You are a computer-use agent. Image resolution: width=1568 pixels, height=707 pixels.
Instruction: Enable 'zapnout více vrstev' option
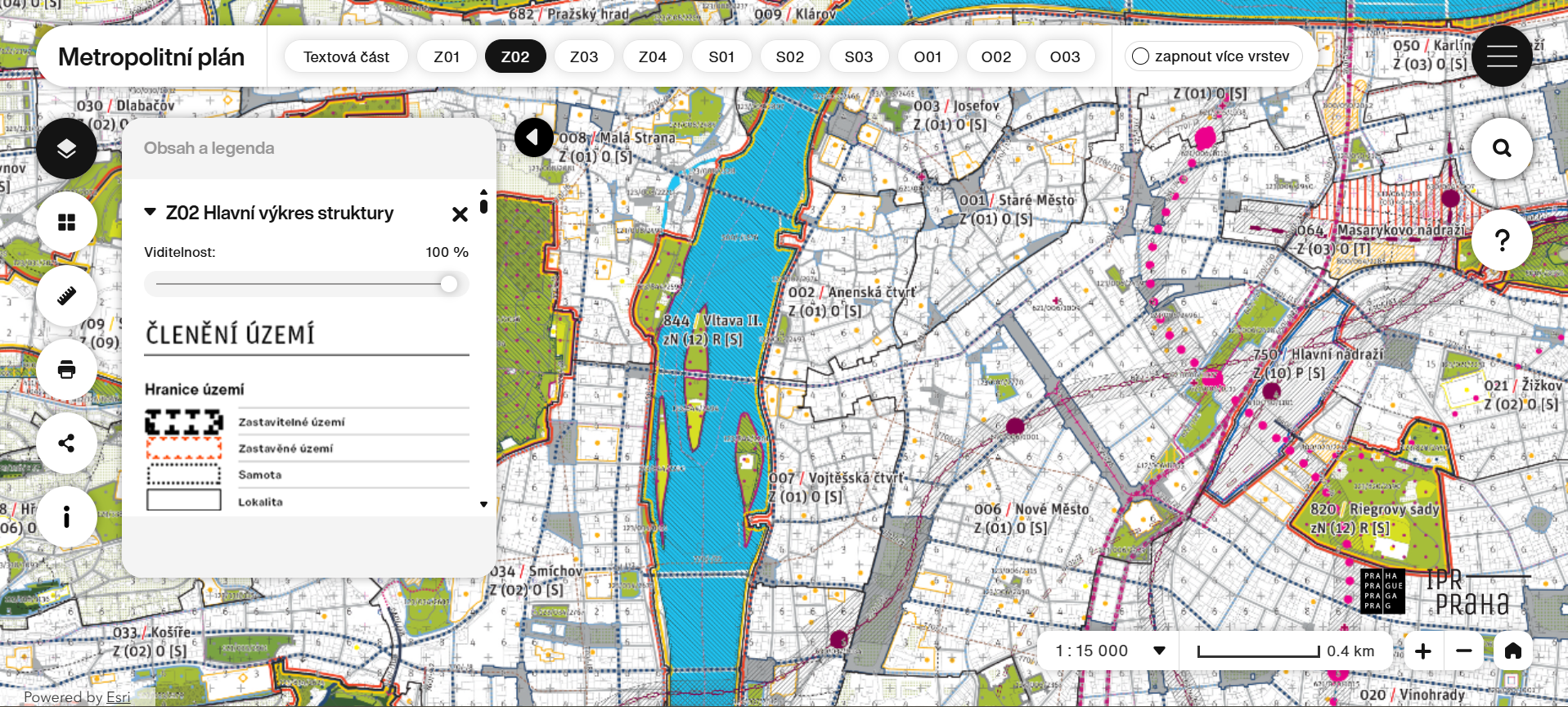pos(1141,56)
